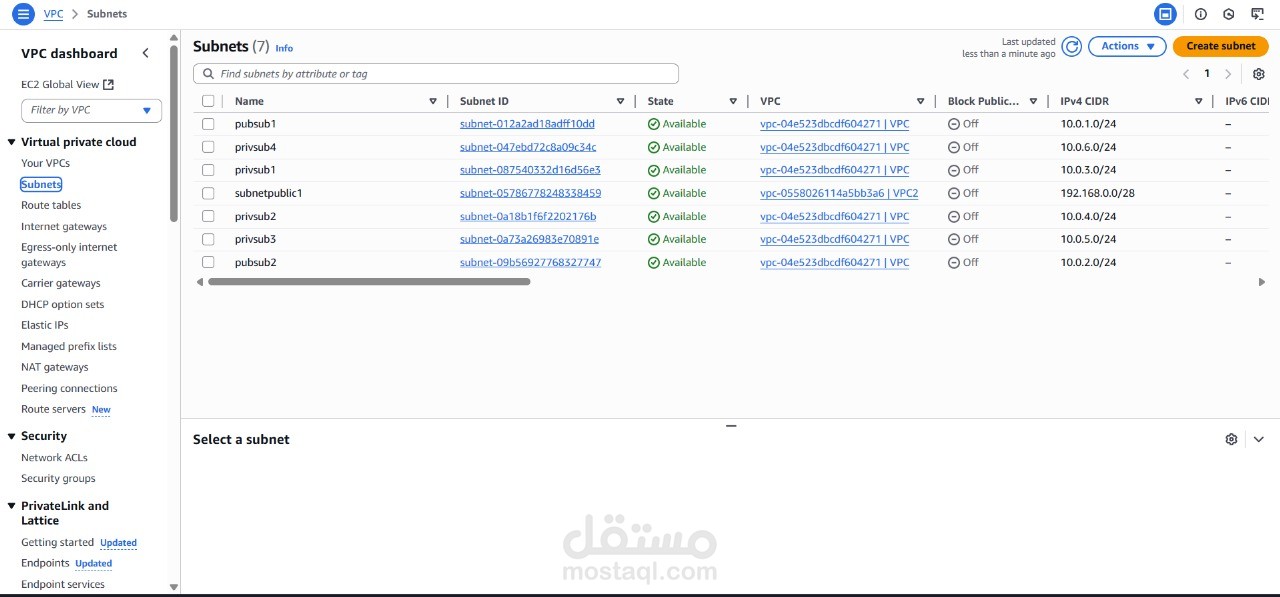The height and width of the screenshot is (597, 1280).
Task: Click the hexagon settings icon in header
Action: click(1229, 14)
